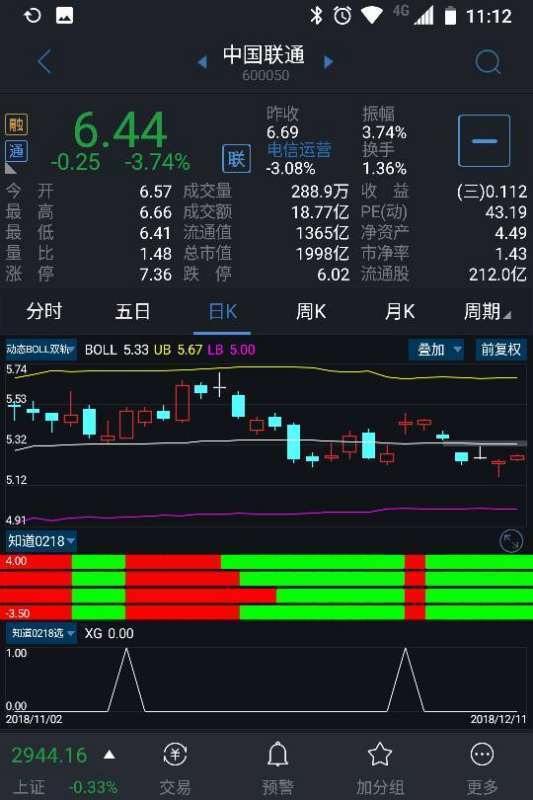The width and height of the screenshot is (533, 800).
Task: Open the 电信运营 sector link
Action: [299, 150]
